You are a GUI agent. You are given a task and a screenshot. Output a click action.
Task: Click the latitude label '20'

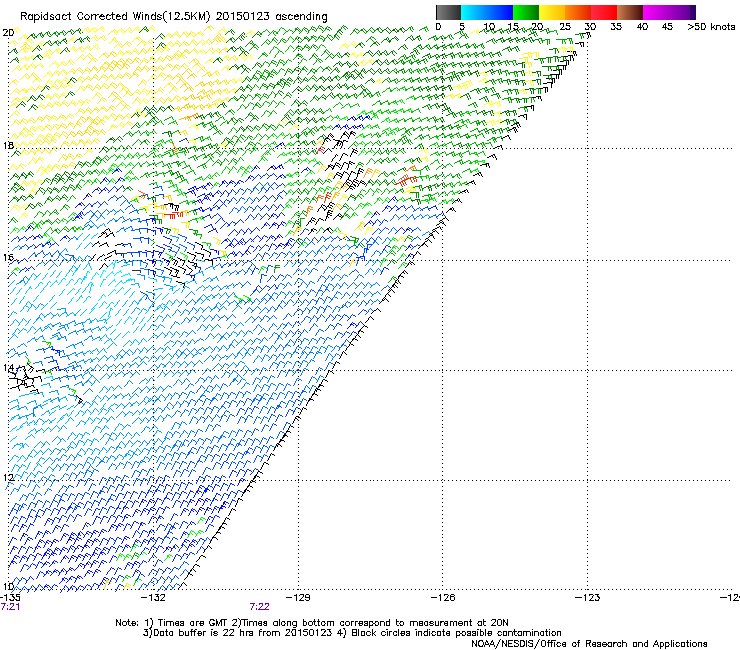[8, 33]
